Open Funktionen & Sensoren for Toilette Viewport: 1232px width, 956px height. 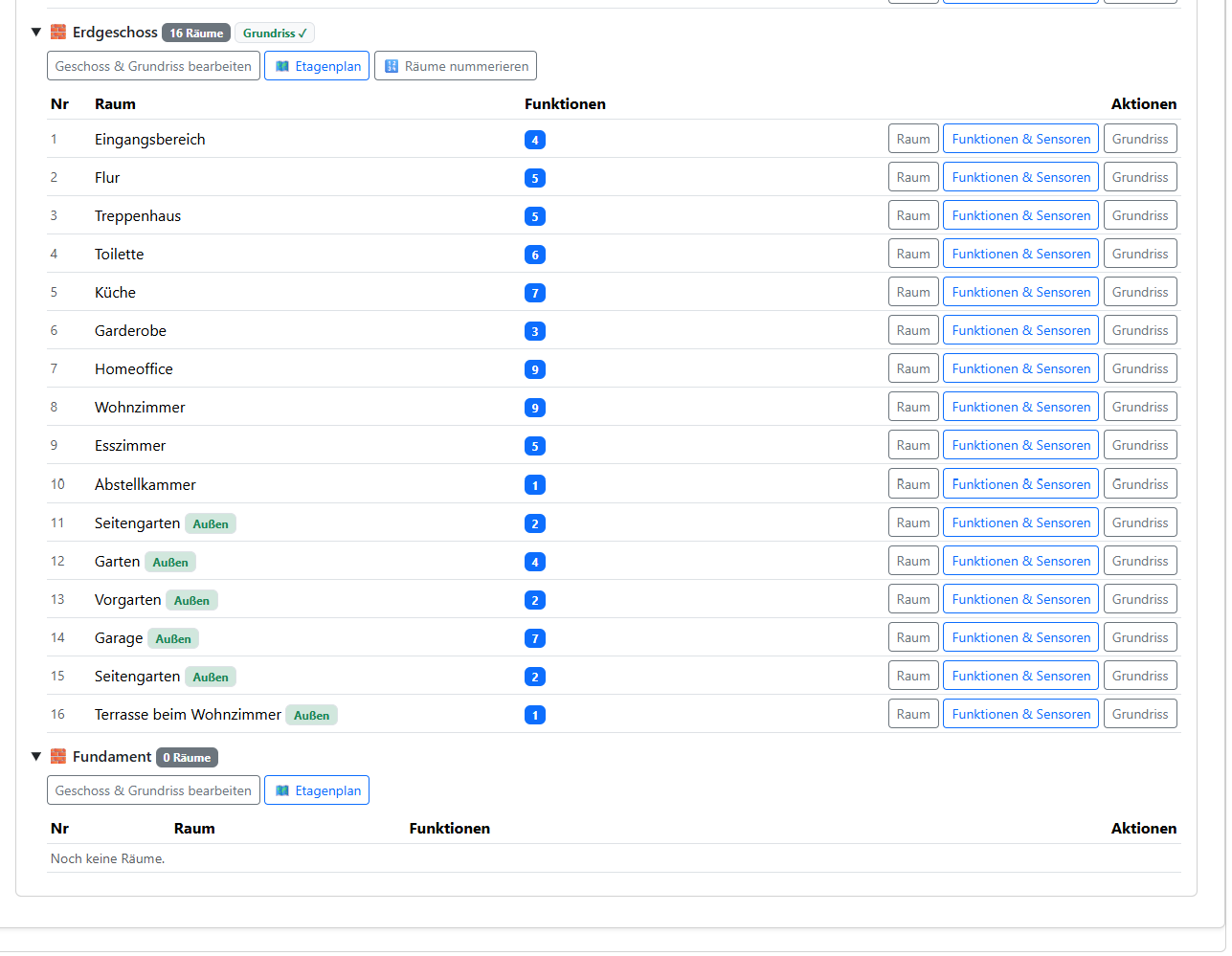(x=1020, y=254)
